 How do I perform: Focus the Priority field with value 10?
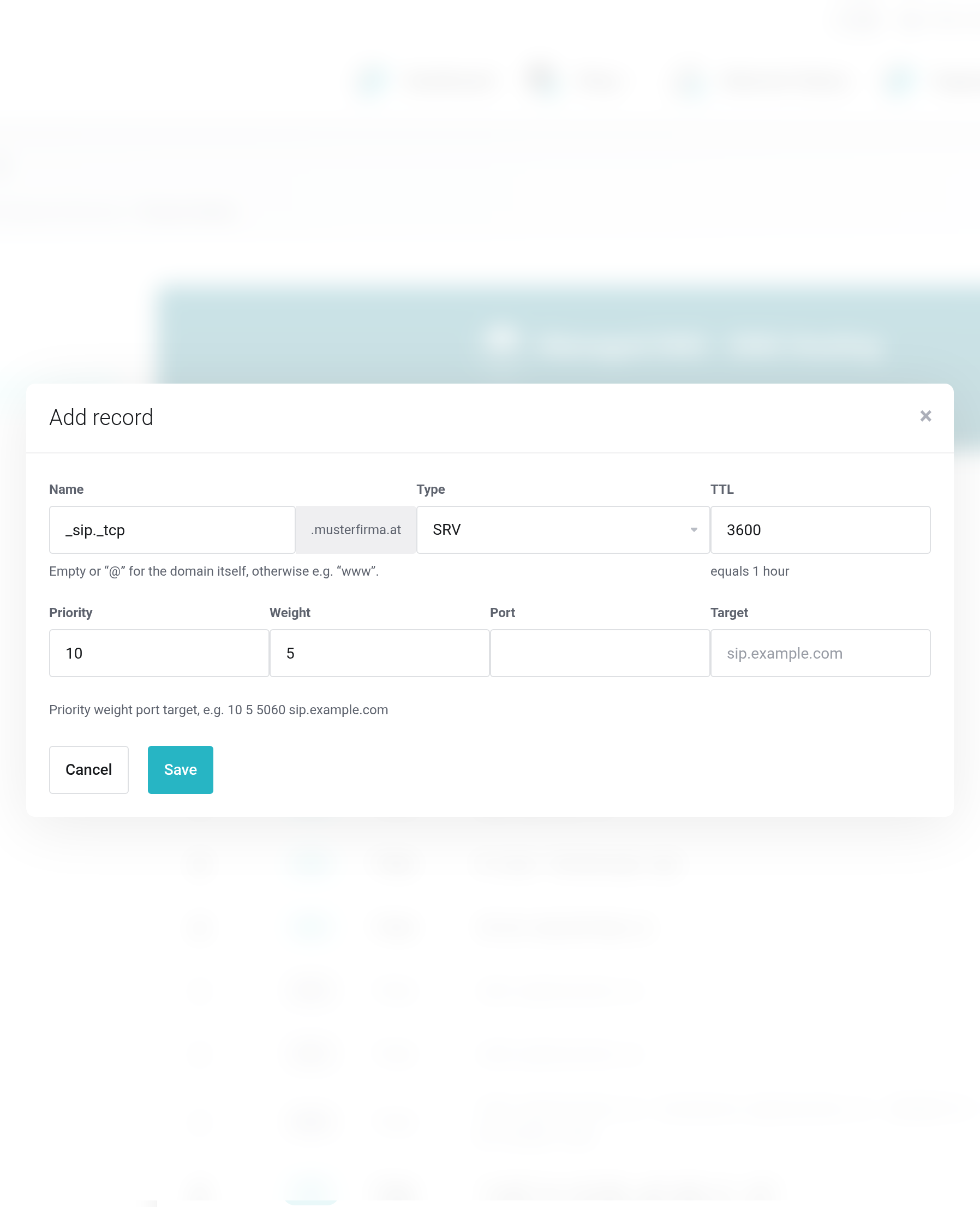pyautogui.click(x=159, y=653)
